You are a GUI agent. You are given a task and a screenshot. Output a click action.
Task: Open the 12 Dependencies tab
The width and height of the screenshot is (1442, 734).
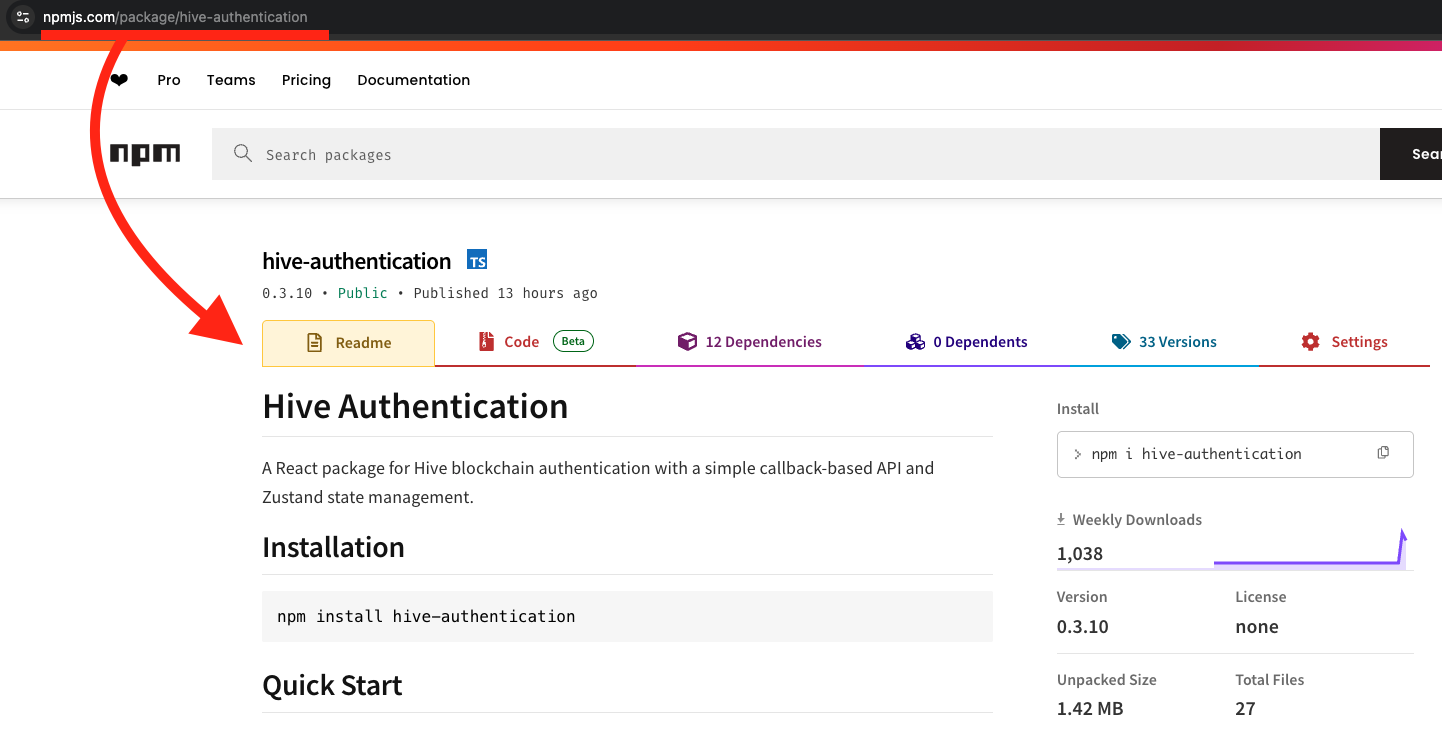(x=749, y=342)
